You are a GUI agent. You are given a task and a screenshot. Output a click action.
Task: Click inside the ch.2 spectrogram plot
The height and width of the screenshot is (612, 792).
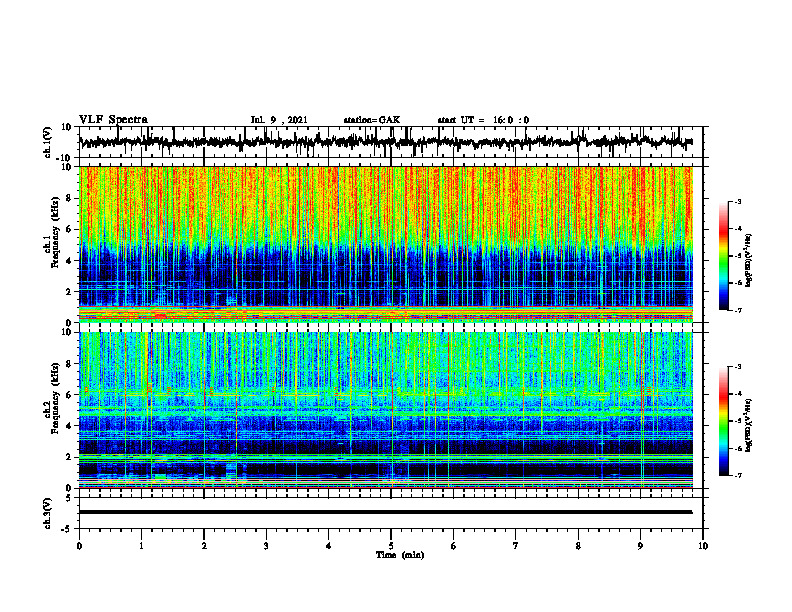tap(386, 410)
